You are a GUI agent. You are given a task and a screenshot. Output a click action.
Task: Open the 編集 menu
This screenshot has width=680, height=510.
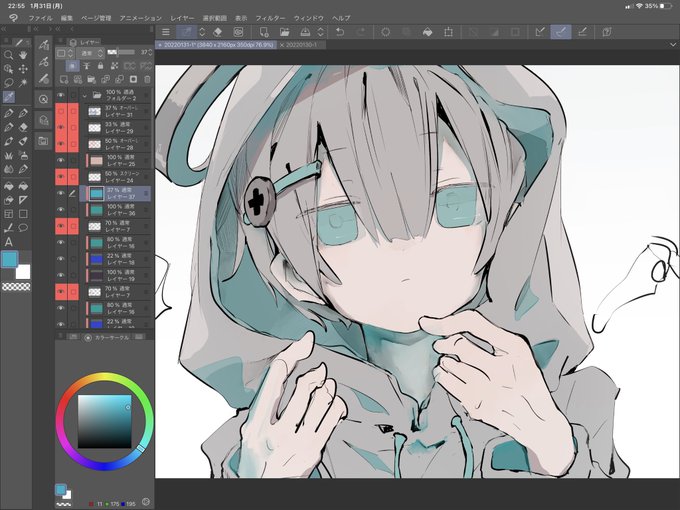click(x=67, y=18)
